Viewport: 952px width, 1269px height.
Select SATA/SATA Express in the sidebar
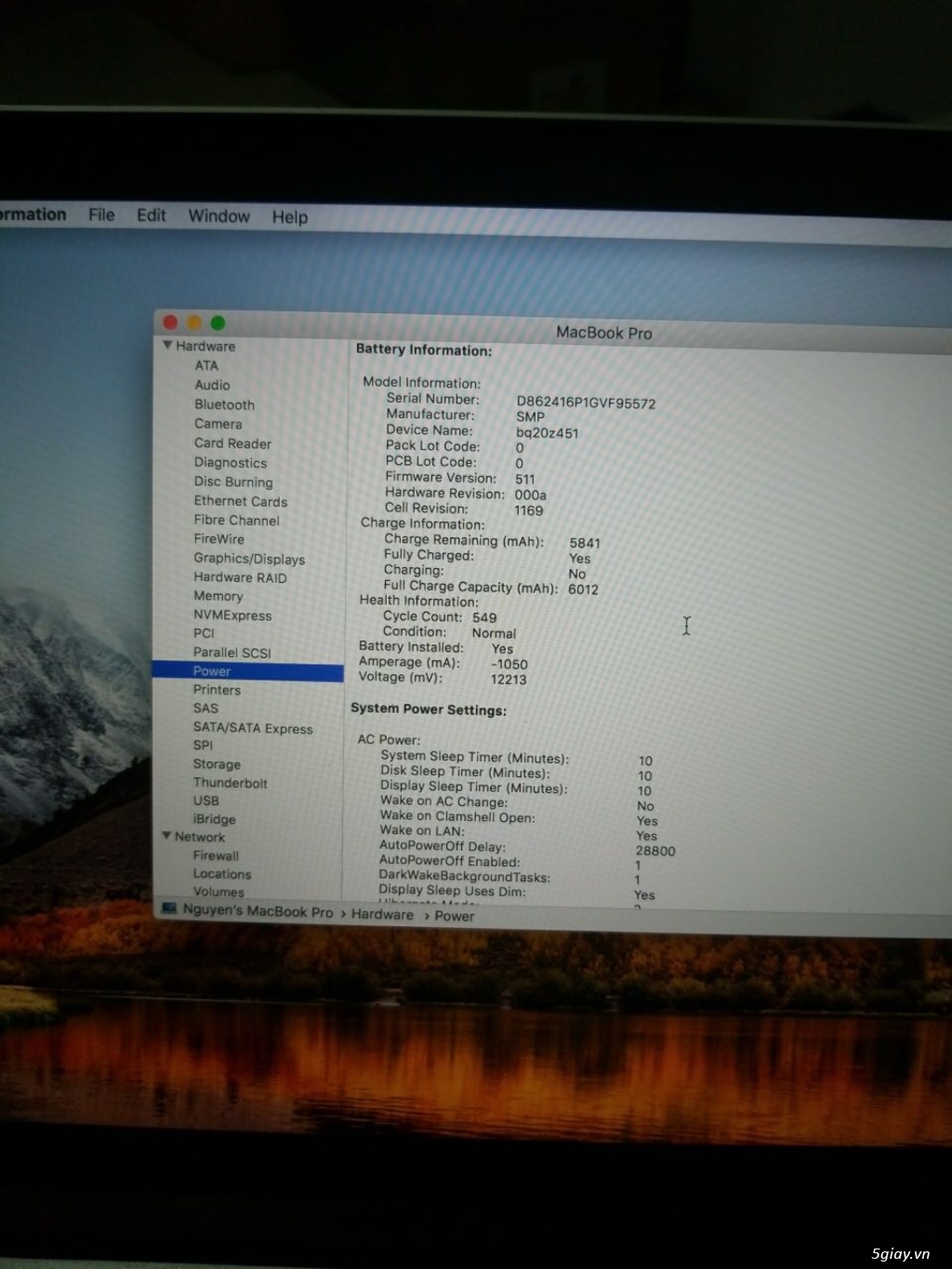pyautogui.click(x=253, y=728)
